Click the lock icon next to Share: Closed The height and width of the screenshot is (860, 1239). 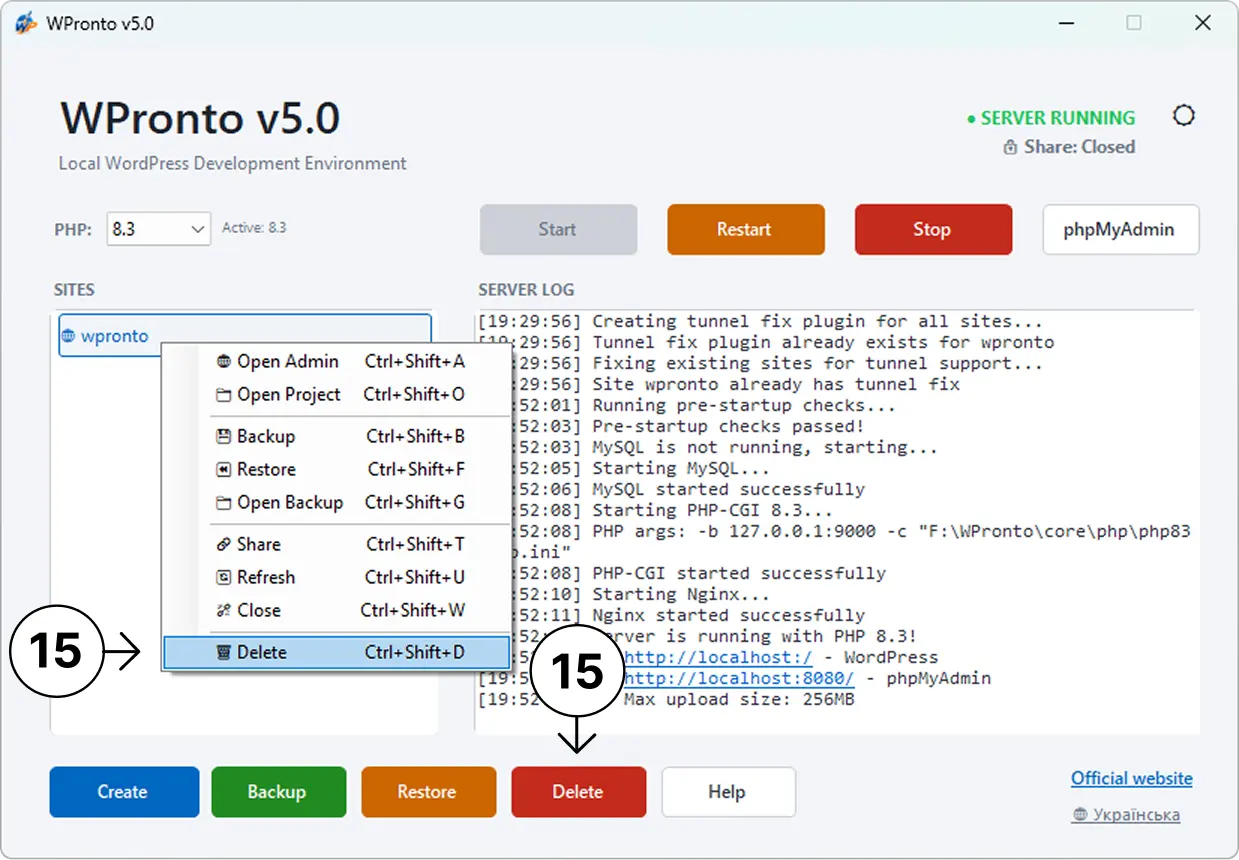(x=1010, y=147)
